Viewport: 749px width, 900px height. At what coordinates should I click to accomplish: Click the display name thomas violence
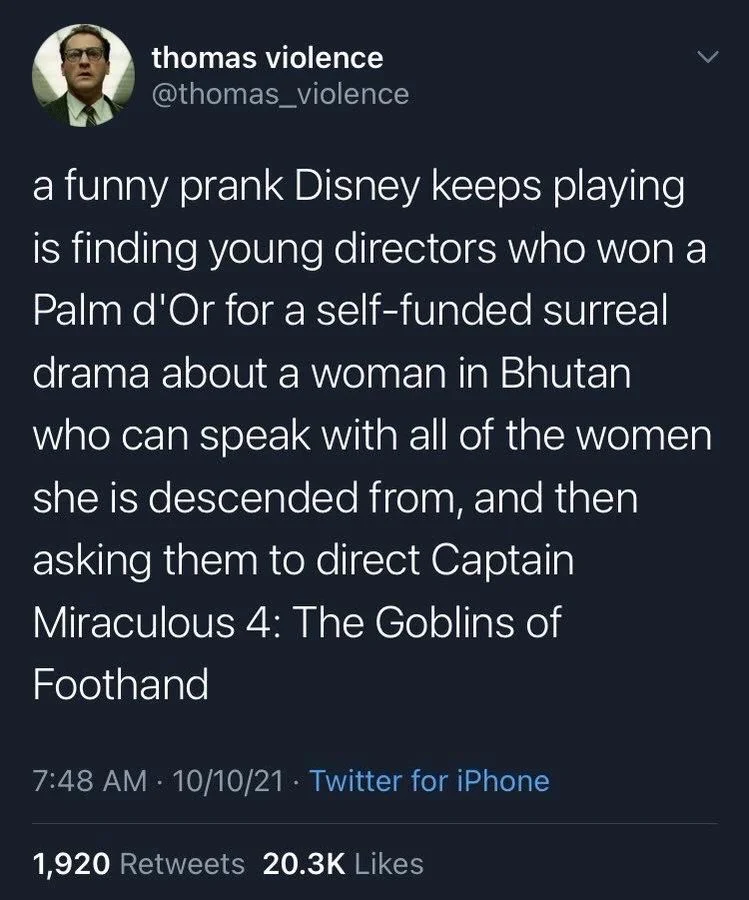266,57
